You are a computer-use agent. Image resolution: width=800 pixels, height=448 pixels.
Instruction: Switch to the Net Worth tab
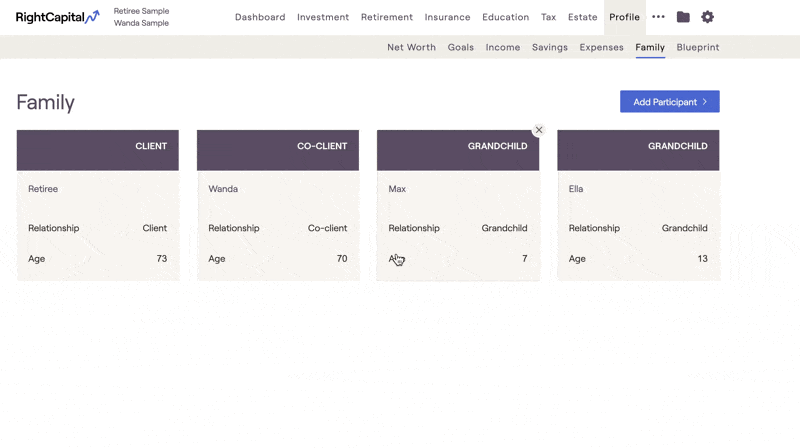(411, 47)
